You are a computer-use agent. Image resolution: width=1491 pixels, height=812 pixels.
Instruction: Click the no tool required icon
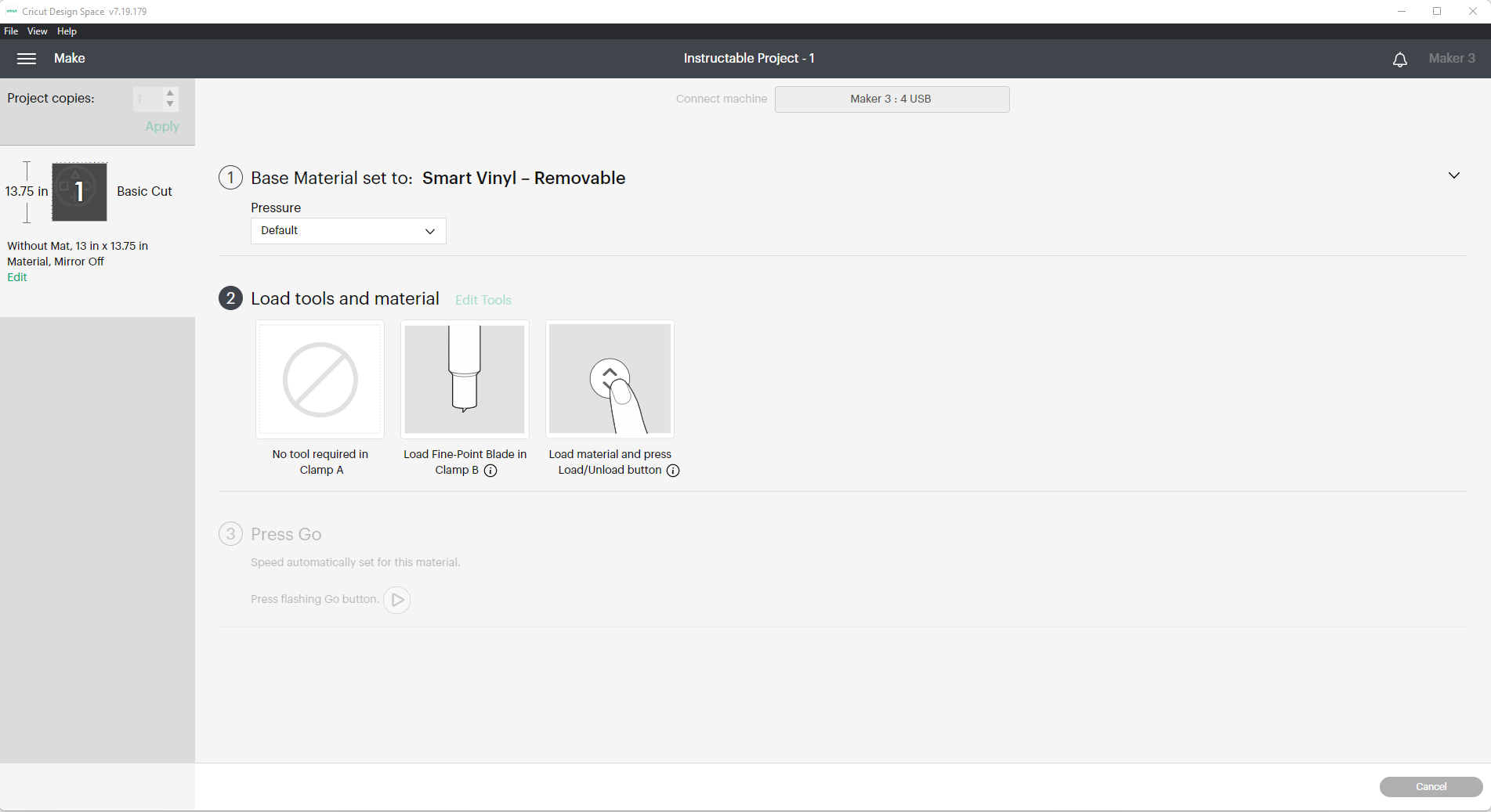coord(320,379)
